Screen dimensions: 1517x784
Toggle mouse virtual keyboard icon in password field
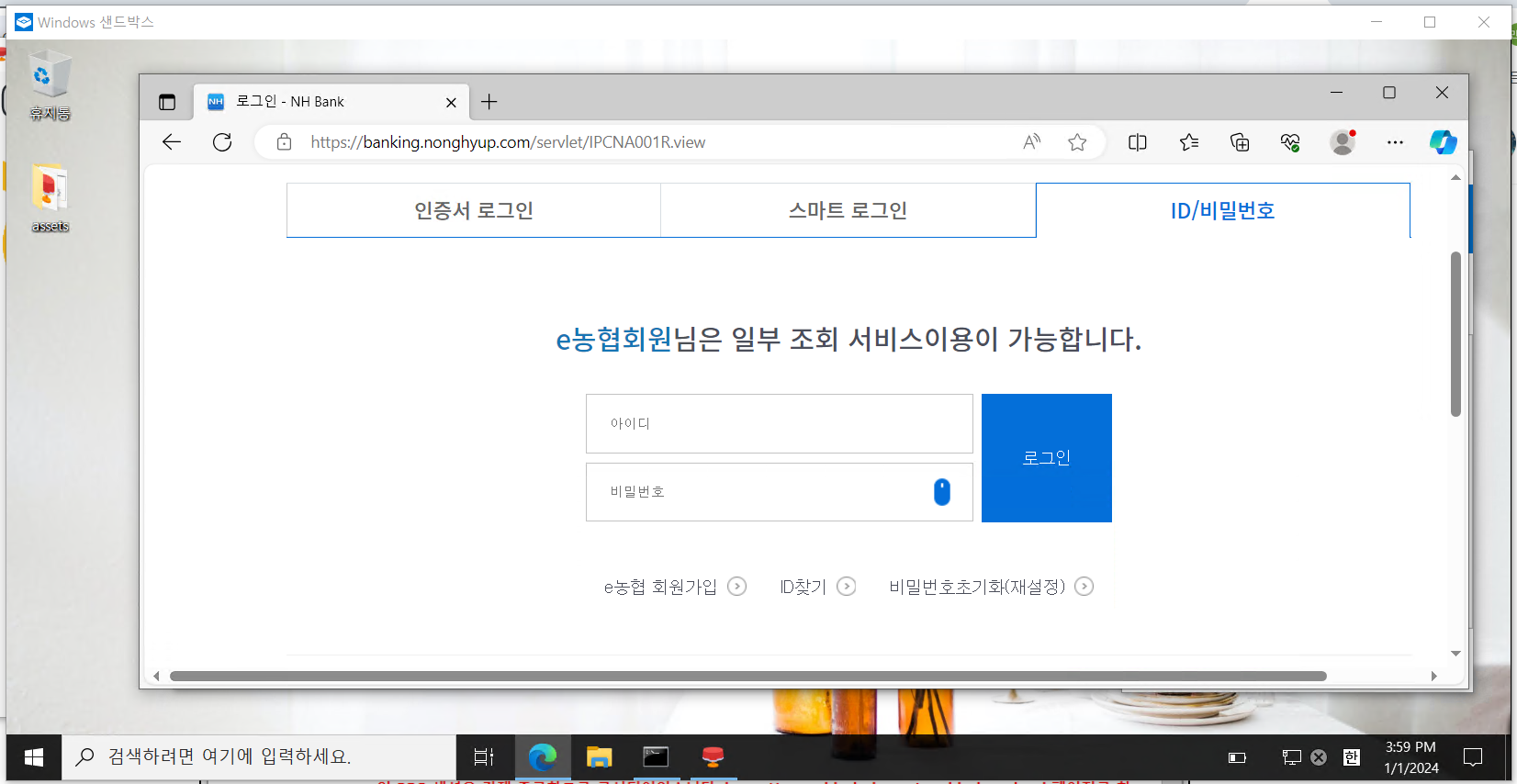(x=942, y=492)
